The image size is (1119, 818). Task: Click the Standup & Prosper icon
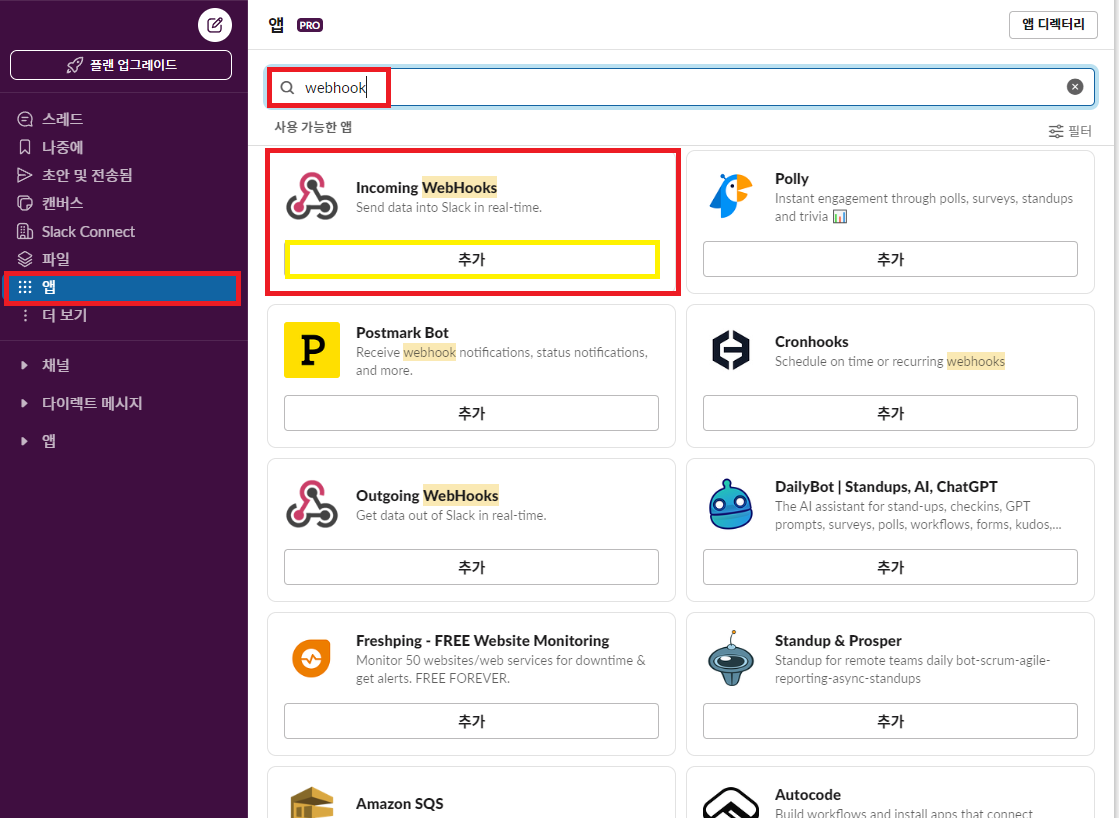click(731, 658)
